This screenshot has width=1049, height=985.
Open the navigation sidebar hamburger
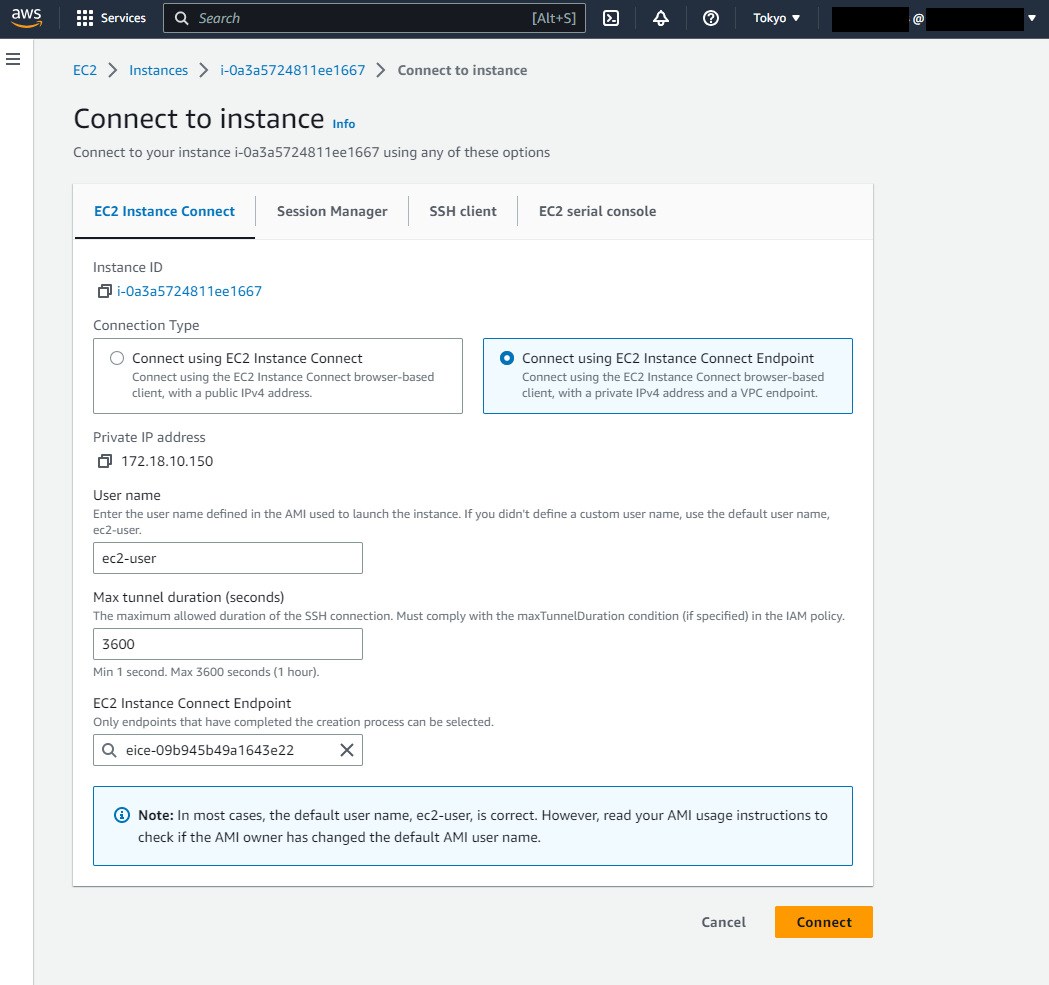point(13,58)
